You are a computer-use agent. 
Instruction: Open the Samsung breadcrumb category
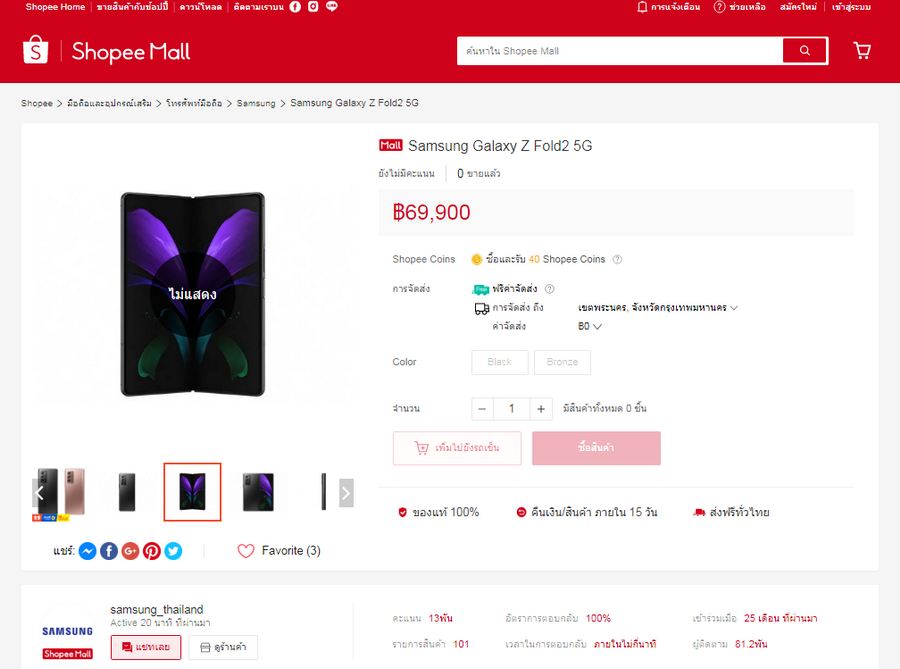pos(256,103)
